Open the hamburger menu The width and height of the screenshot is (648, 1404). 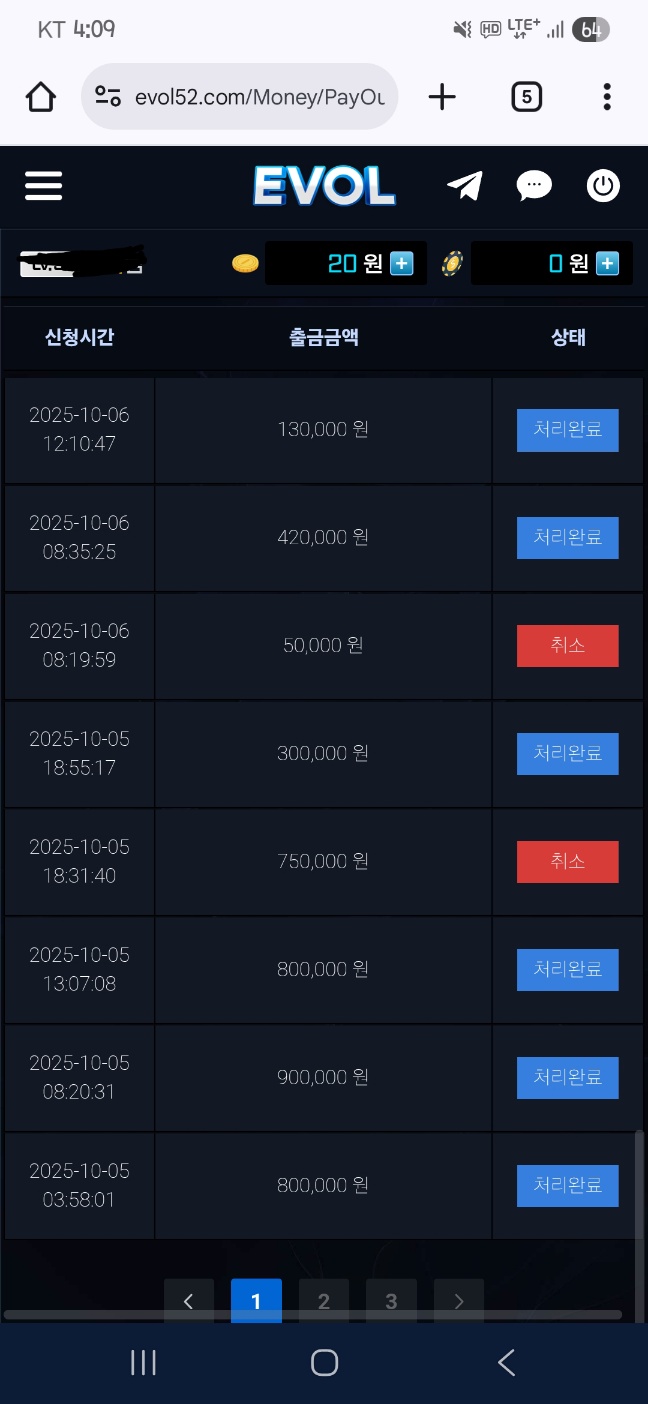[x=43, y=186]
